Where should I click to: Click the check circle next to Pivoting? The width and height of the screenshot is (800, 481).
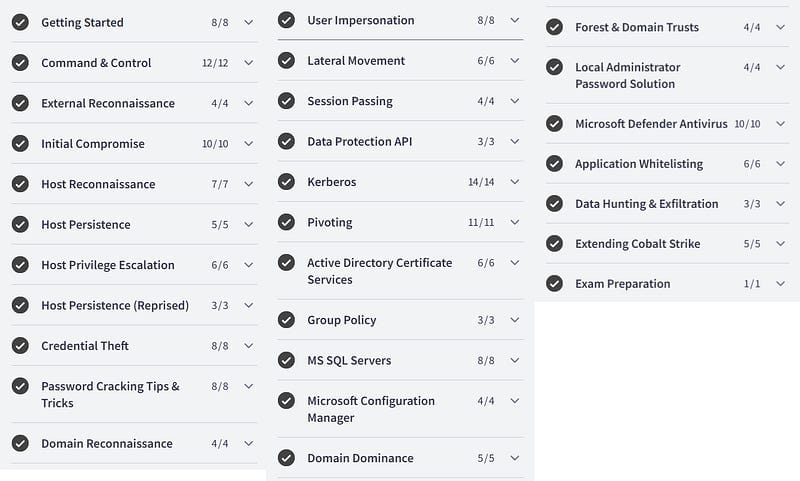[286, 222]
